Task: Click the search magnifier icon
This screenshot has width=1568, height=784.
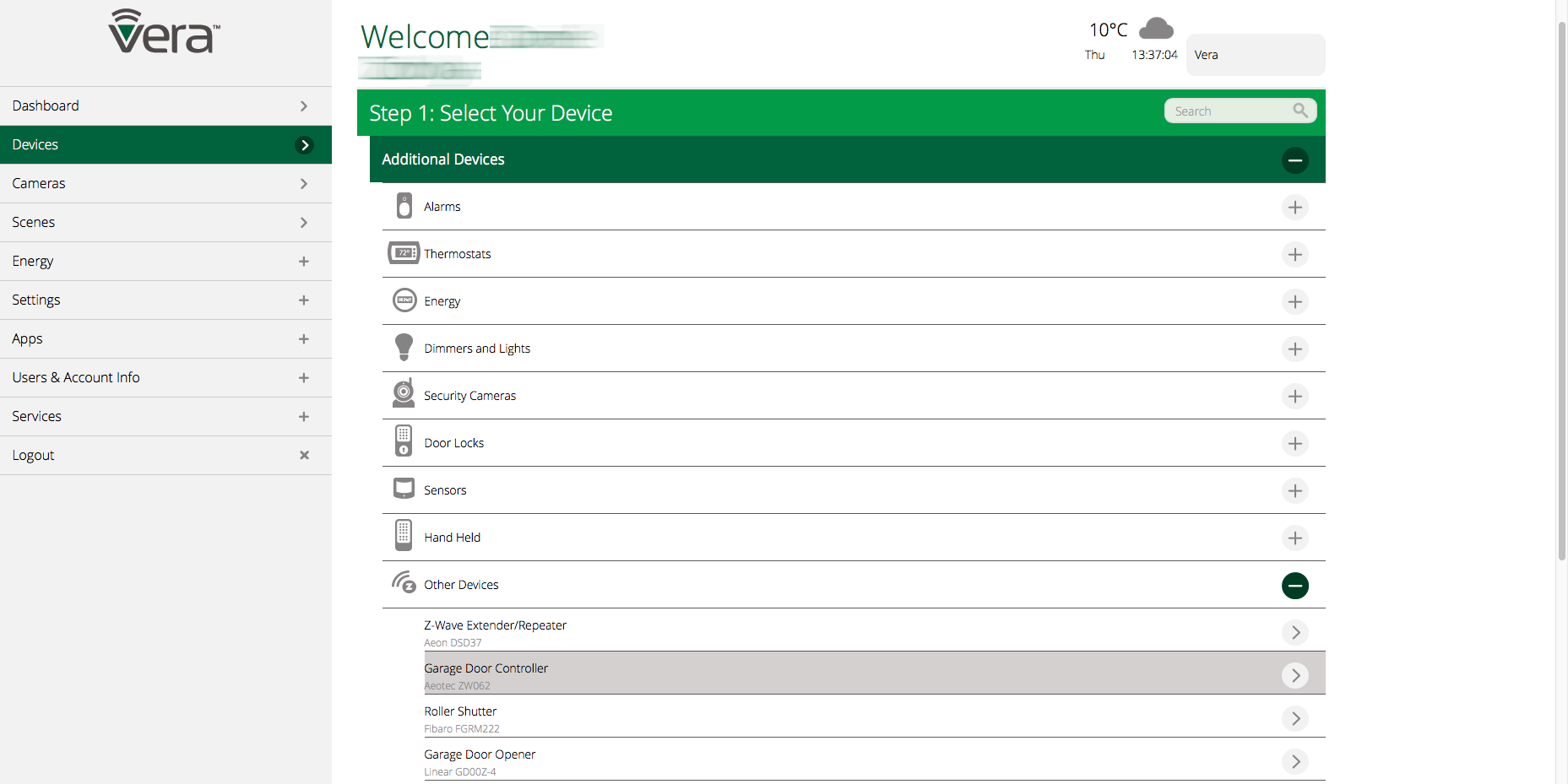Action: [1299, 111]
